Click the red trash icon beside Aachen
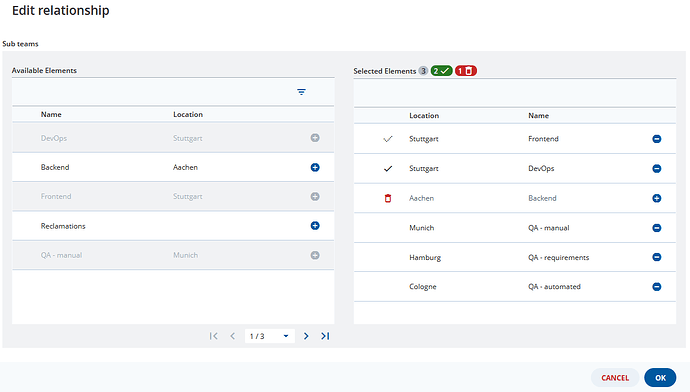 coord(388,198)
